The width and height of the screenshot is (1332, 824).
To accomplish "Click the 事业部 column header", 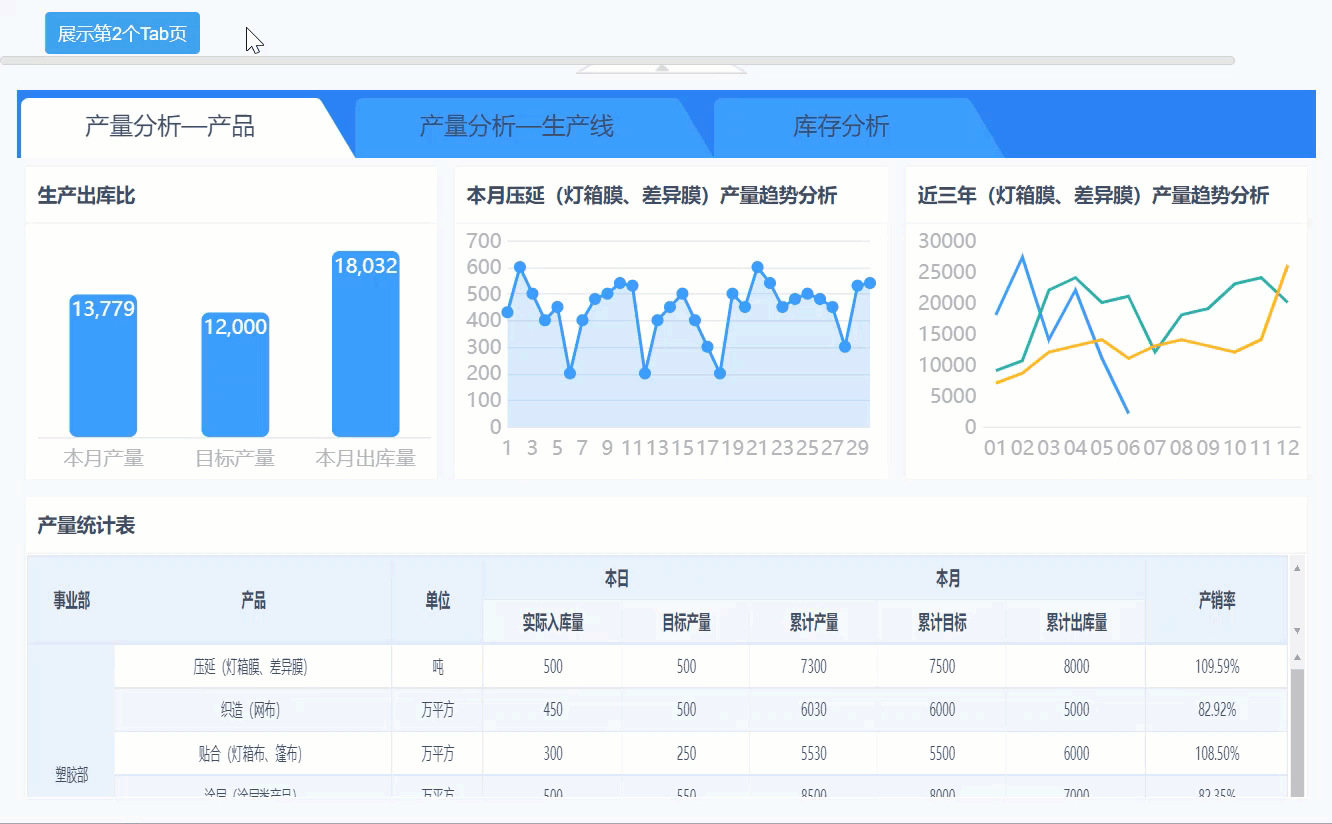I will coord(71,600).
